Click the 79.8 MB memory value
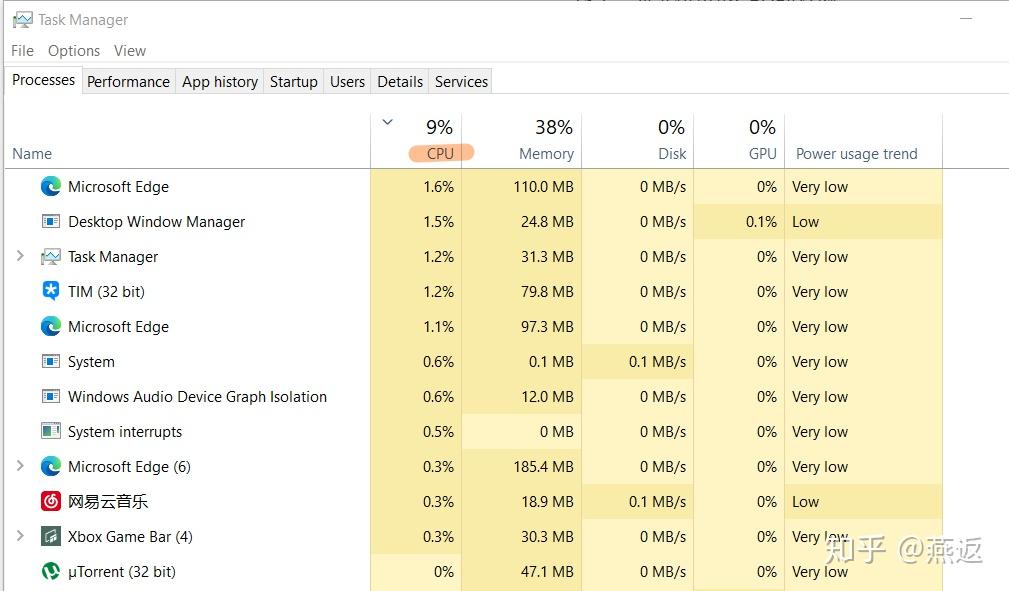 point(547,292)
